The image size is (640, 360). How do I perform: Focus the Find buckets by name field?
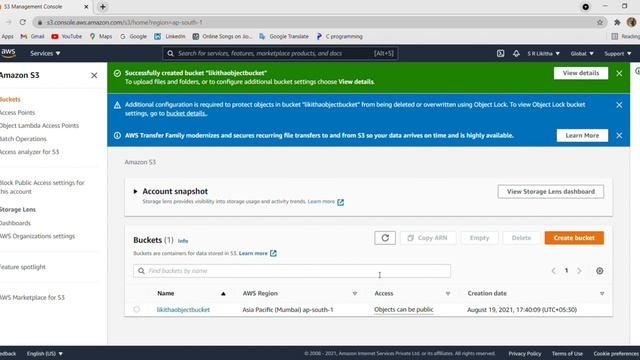[292, 271]
